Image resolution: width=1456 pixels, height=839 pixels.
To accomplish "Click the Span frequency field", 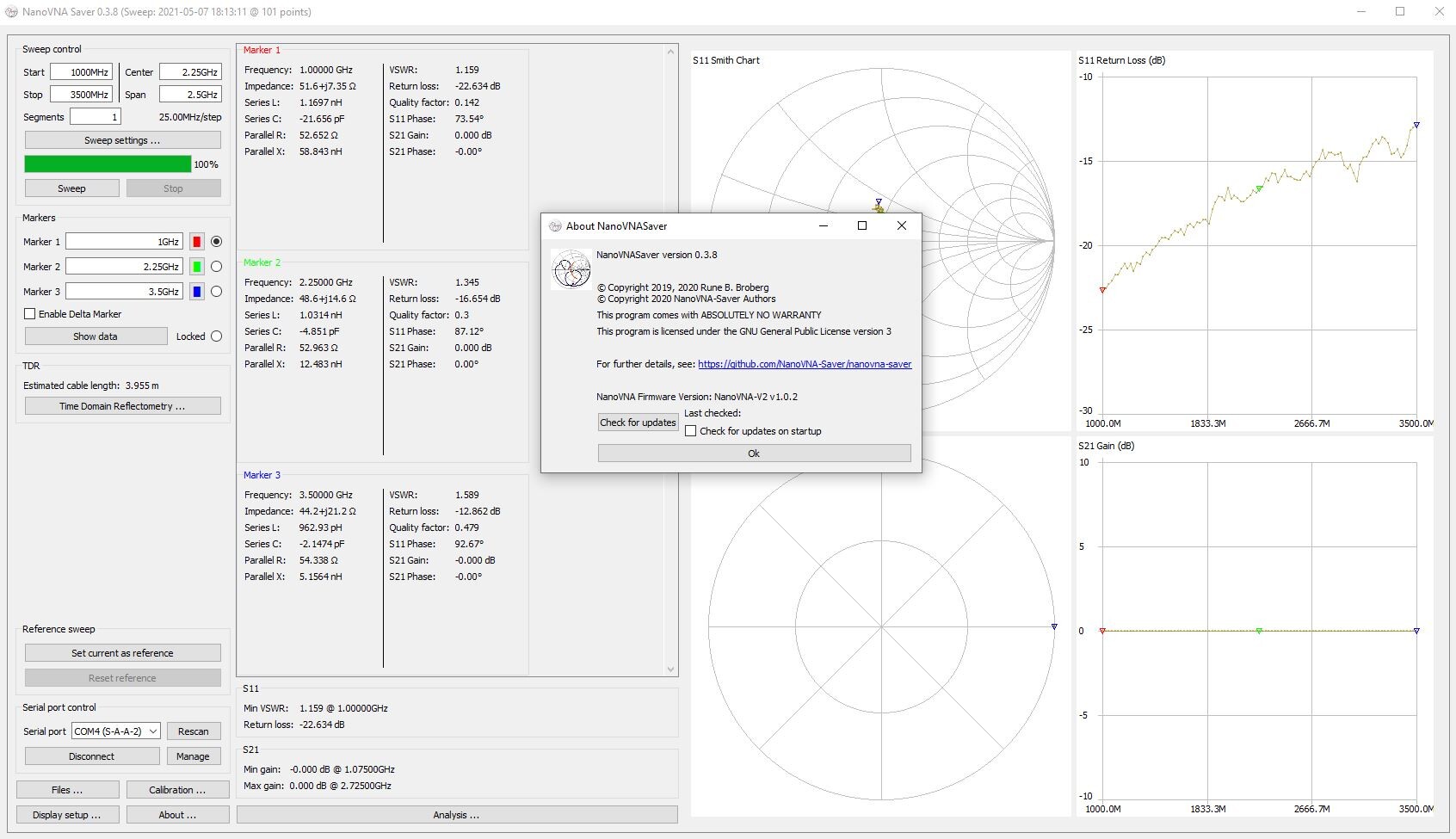I will click(190, 95).
